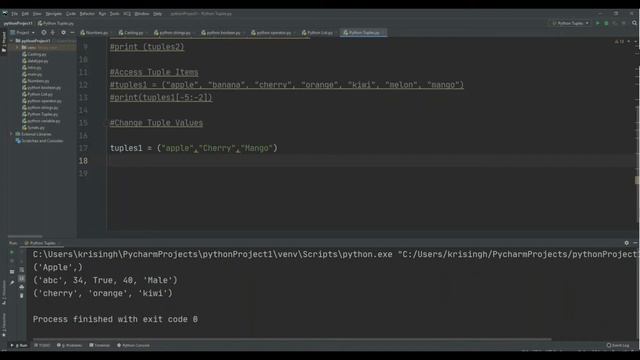
Task: Click Python Tuples.py in the navigation breadcrumb
Action: tap(56, 23)
